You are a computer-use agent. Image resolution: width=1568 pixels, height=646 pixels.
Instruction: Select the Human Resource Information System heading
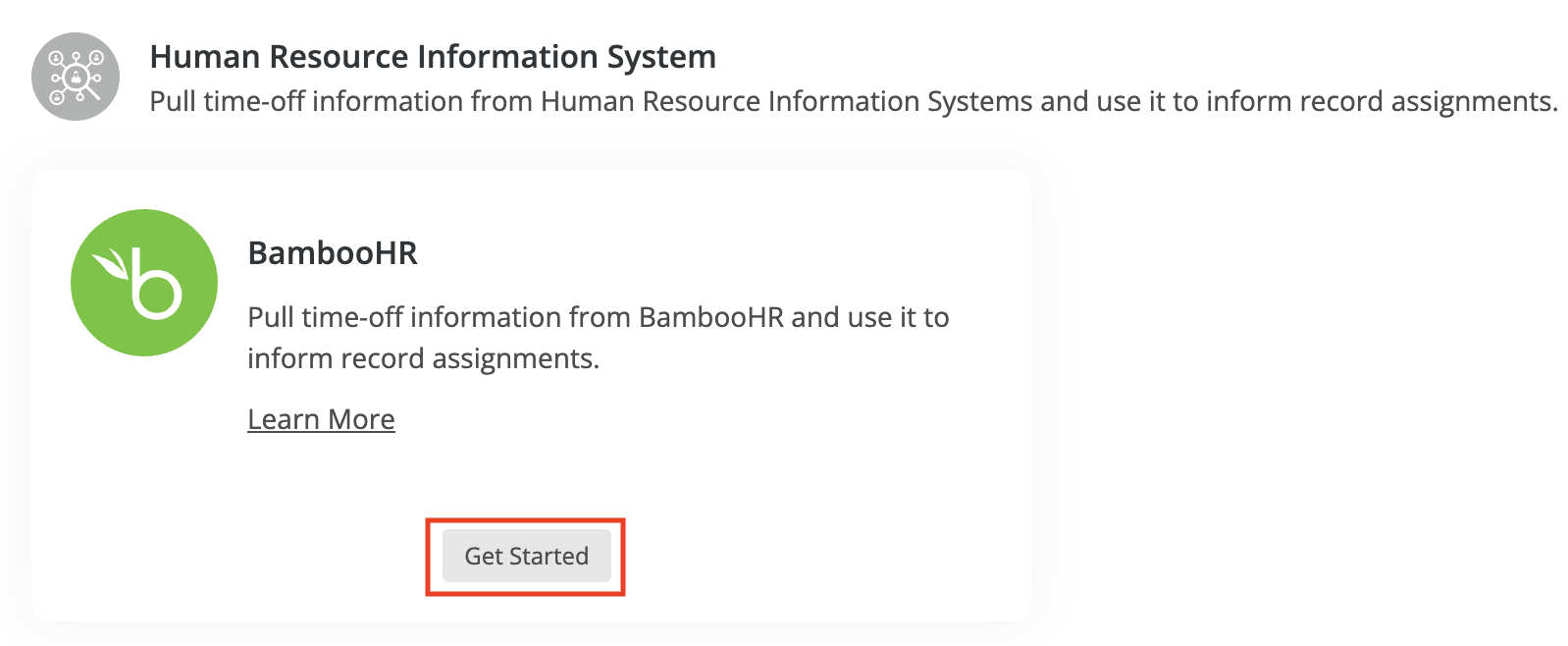point(433,57)
